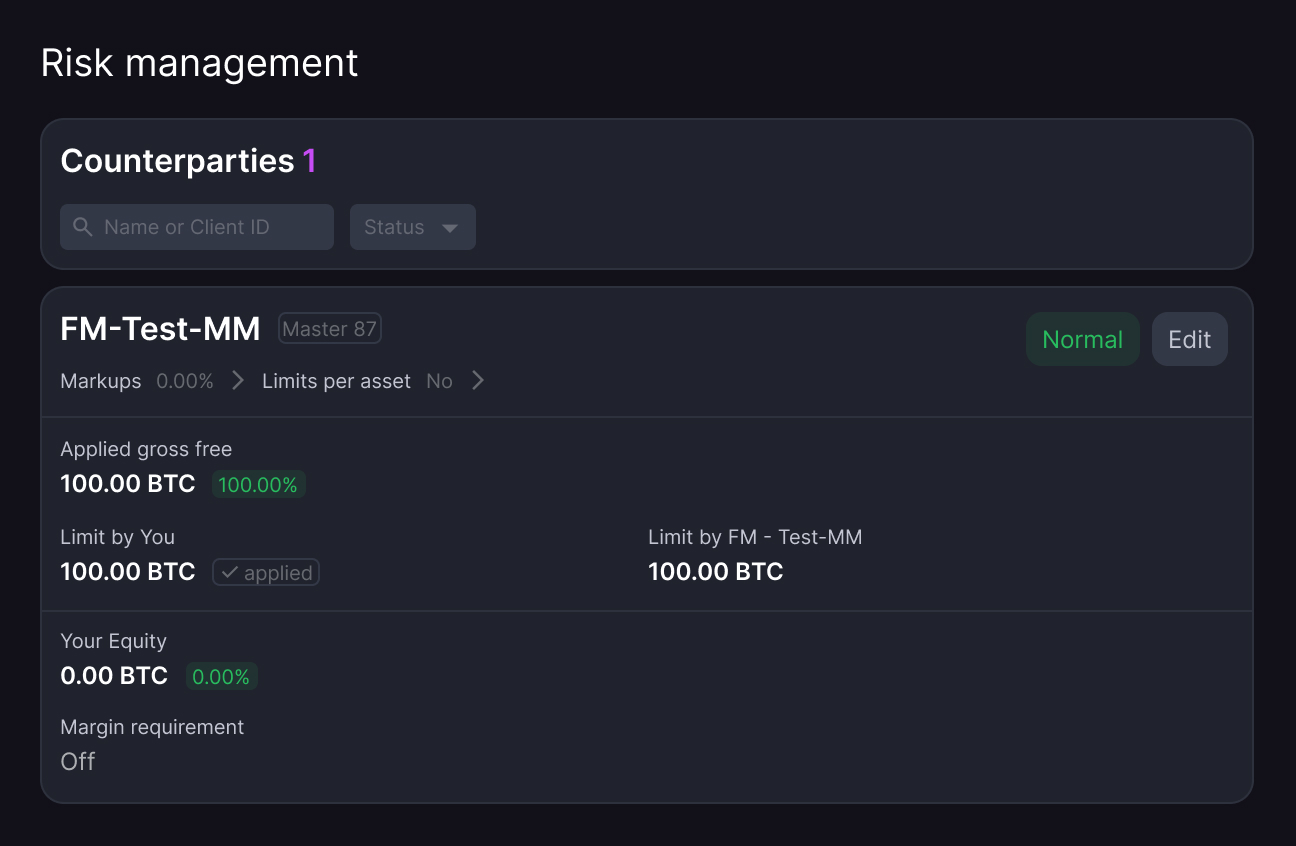1296x846 pixels.
Task: Click the Limit by You amount
Action: pos(128,572)
